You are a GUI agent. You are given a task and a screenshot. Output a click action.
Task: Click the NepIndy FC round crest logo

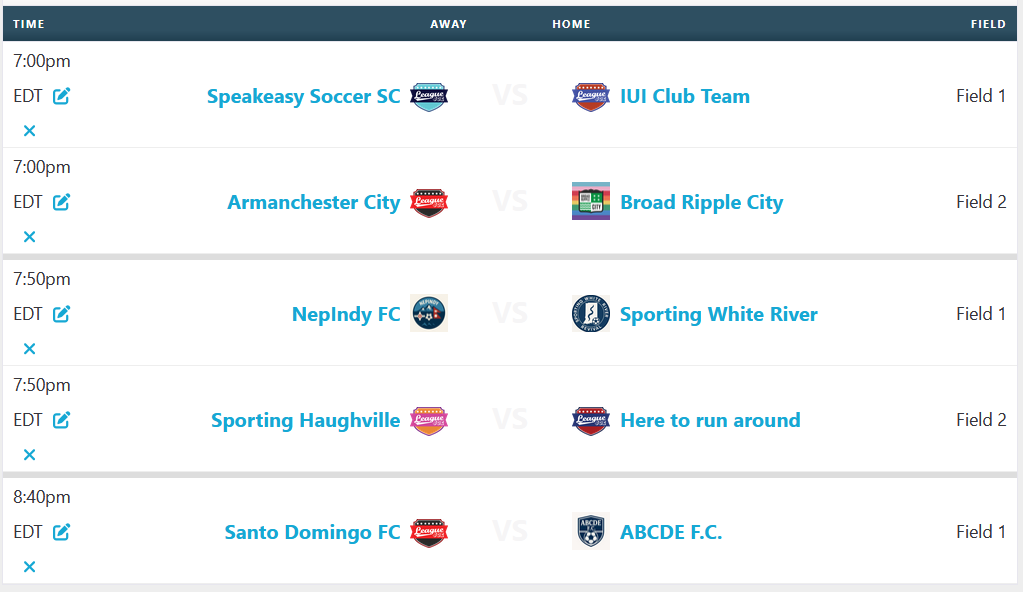tap(429, 313)
